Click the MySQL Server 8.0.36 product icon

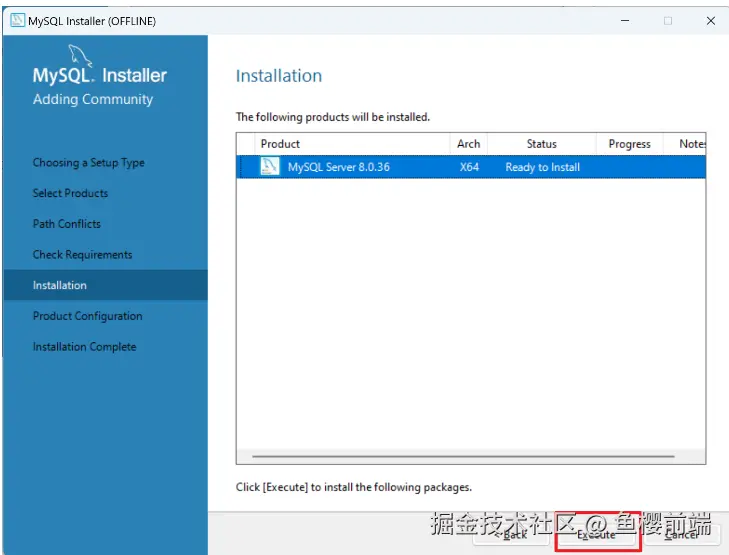(270, 166)
